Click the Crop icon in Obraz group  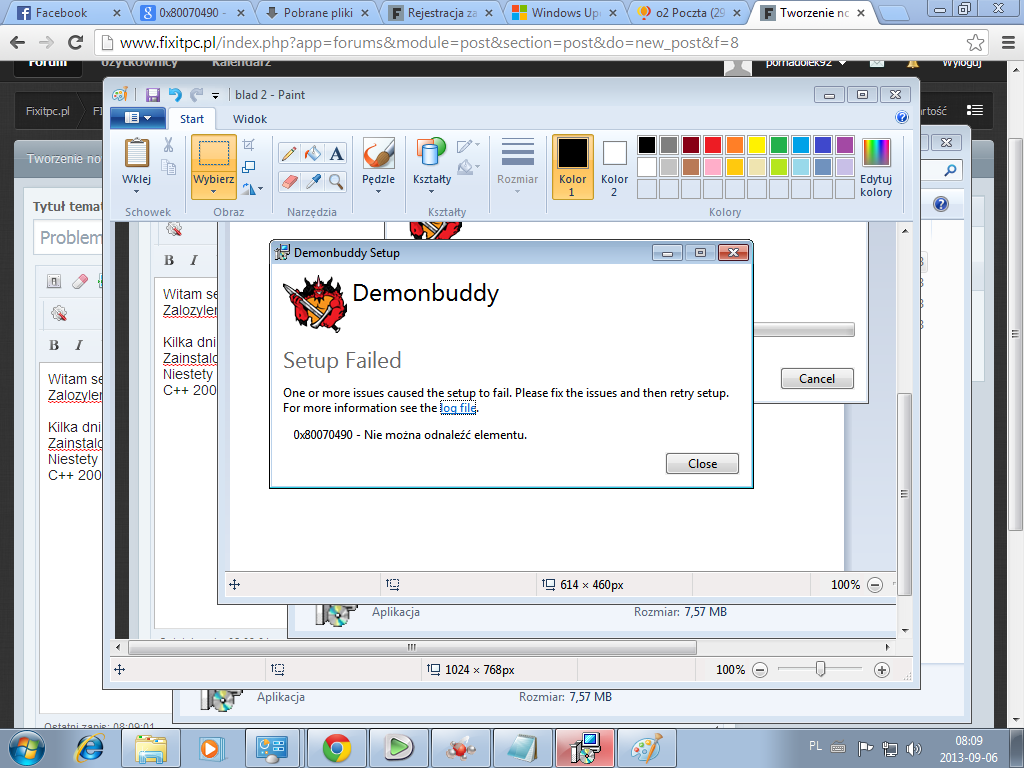[249, 144]
